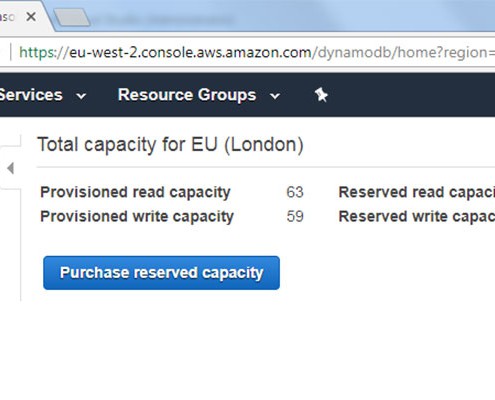Click the Provisioned read capacity label
Image resolution: width=495 pixels, height=400 pixels.
(135, 192)
